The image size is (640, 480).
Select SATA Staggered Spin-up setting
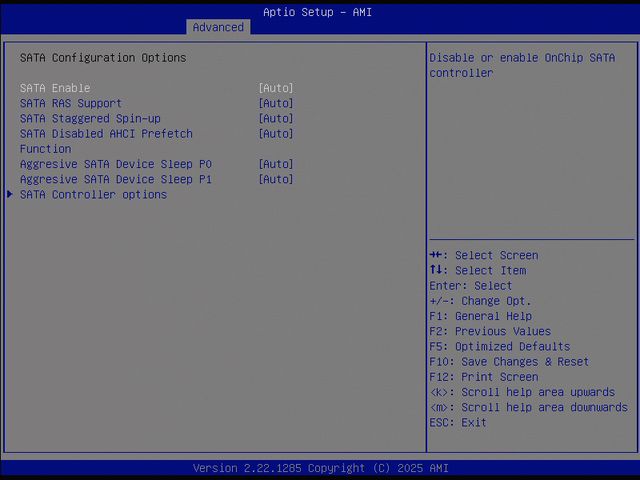tap(90, 118)
